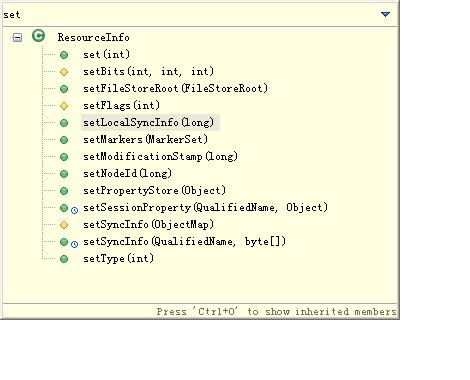Screen dimensions: 470x380
Task: Collapse the ResourceInfo tree node
Action: (17, 37)
